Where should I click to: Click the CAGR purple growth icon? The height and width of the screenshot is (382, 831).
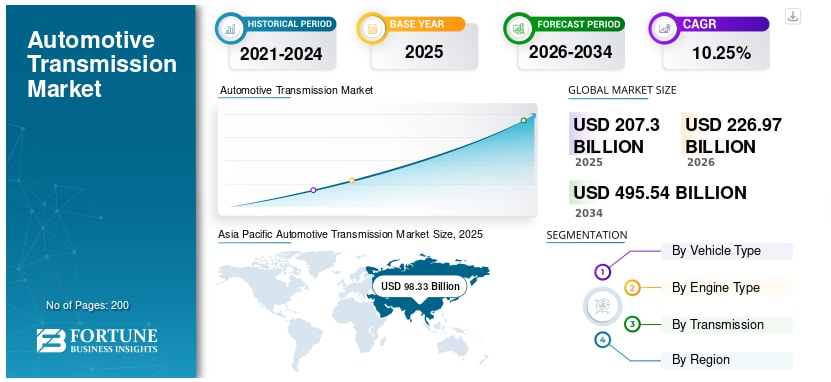(664, 28)
